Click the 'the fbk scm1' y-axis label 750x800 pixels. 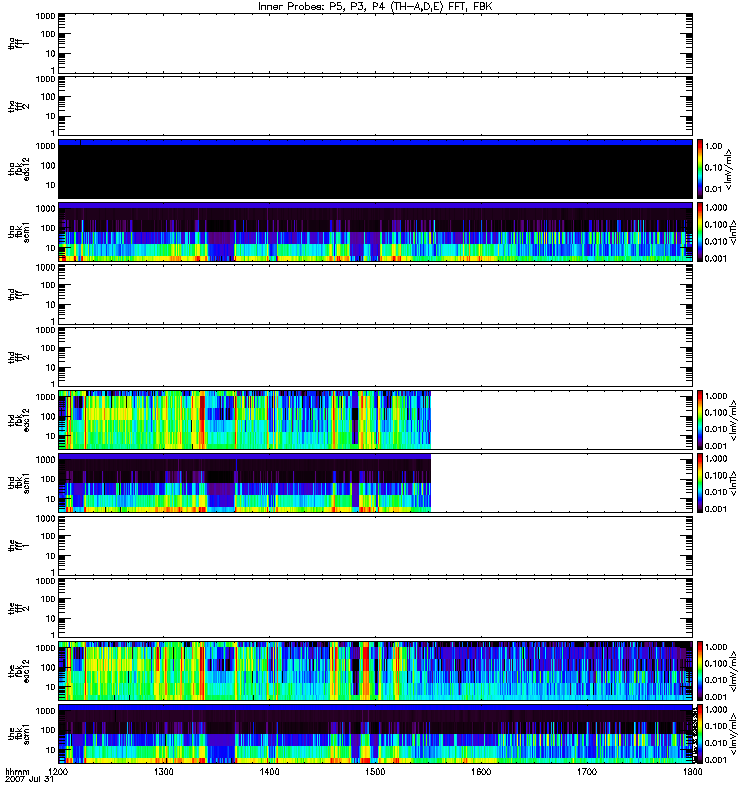(18, 734)
